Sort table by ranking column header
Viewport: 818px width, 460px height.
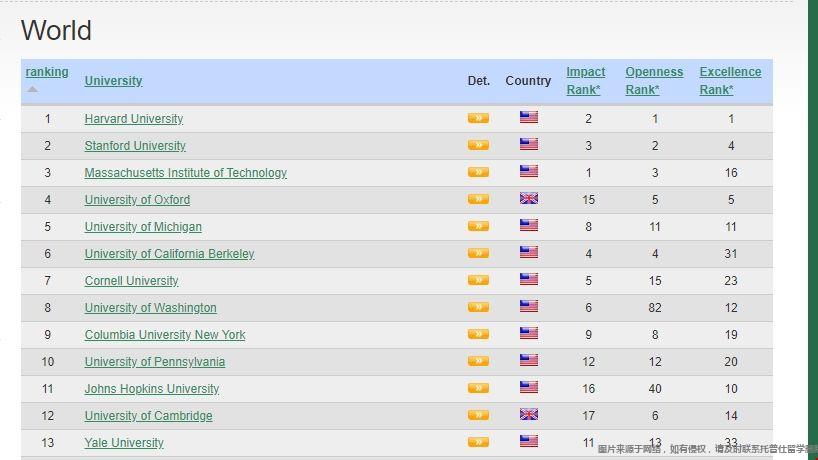click(x=47, y=72)
